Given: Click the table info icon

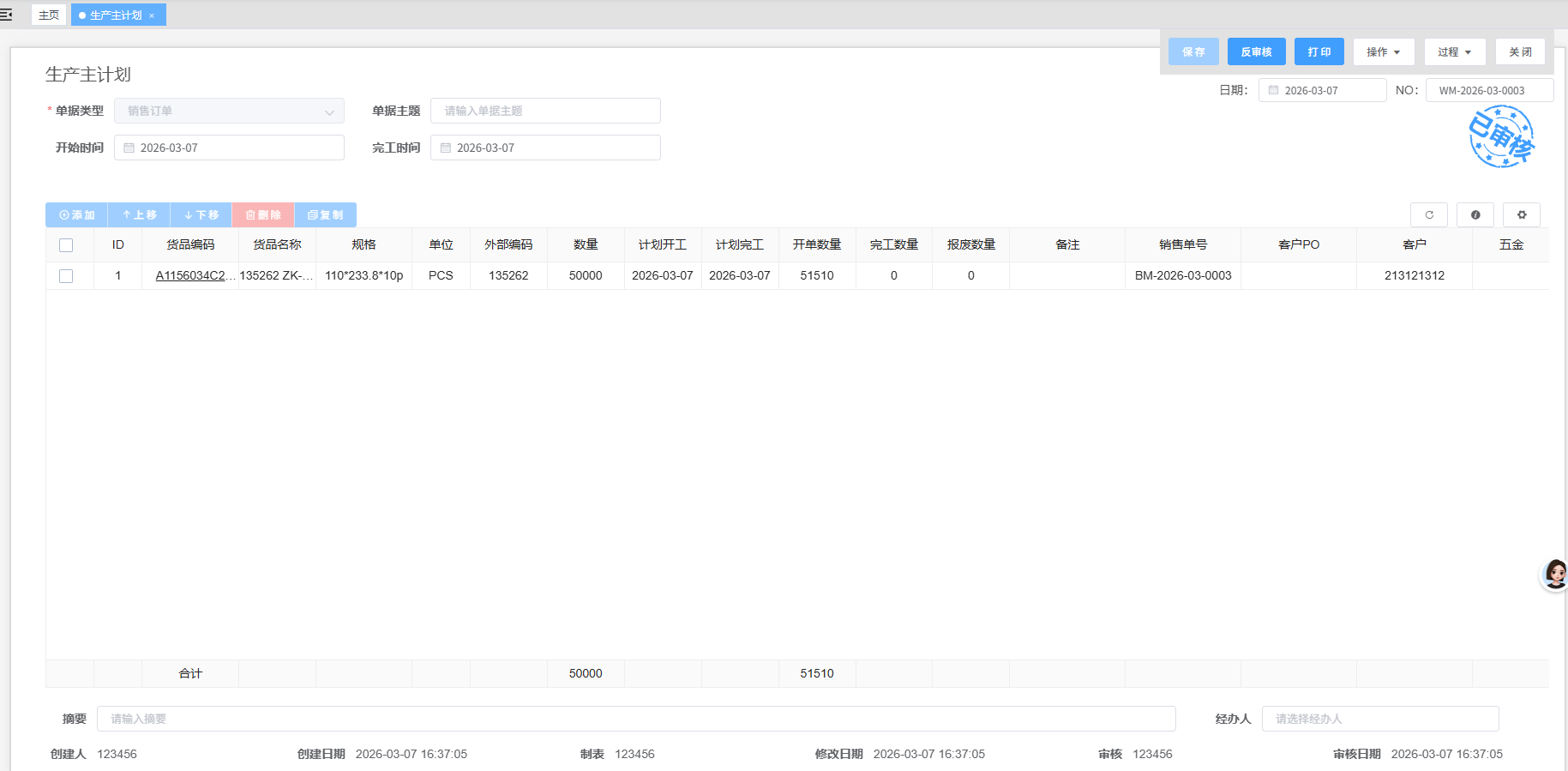Looking at the screenshot, I should click(1475, 214).
